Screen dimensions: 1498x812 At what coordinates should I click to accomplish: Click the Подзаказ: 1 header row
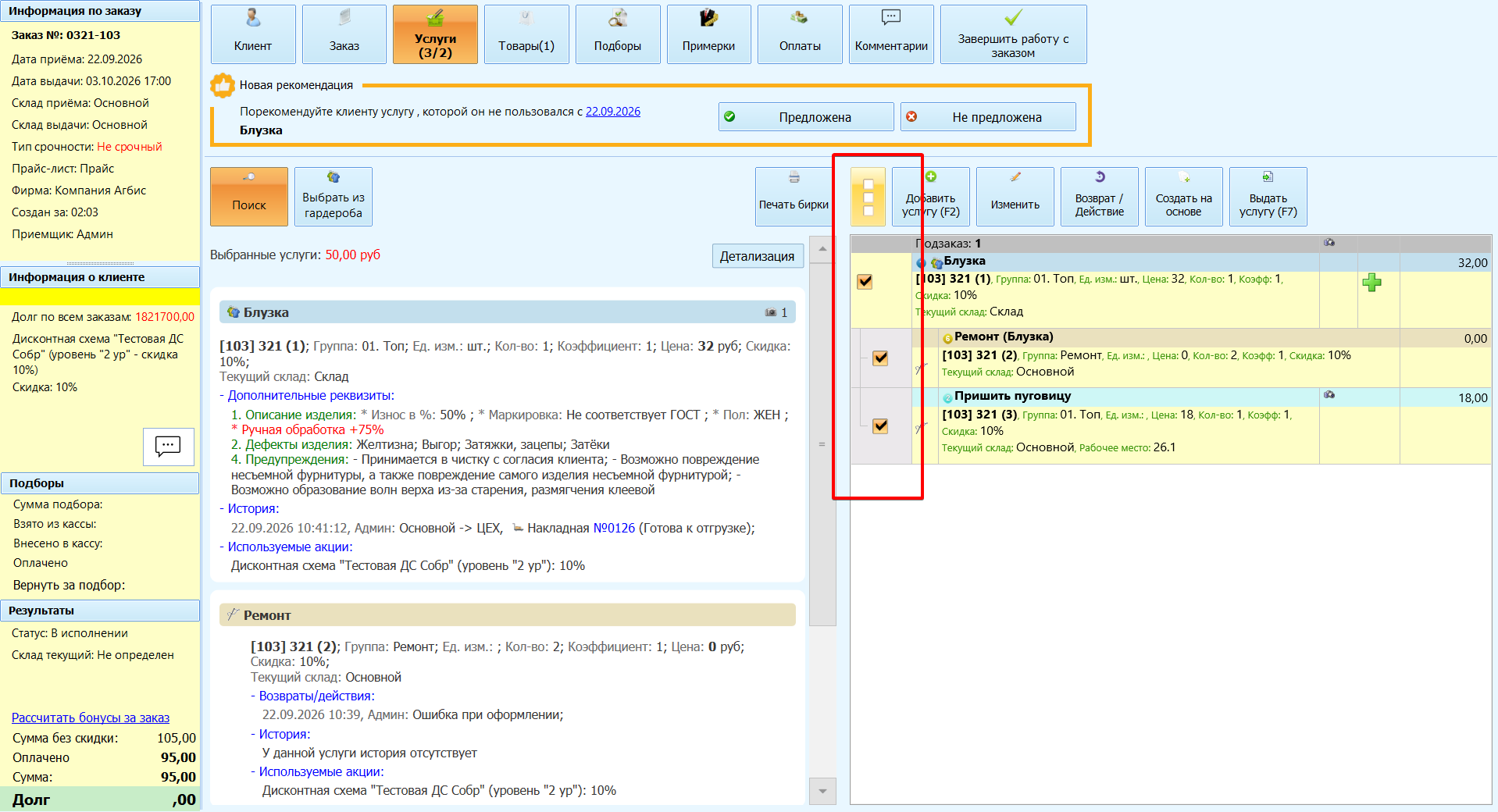click(1171, 243)
